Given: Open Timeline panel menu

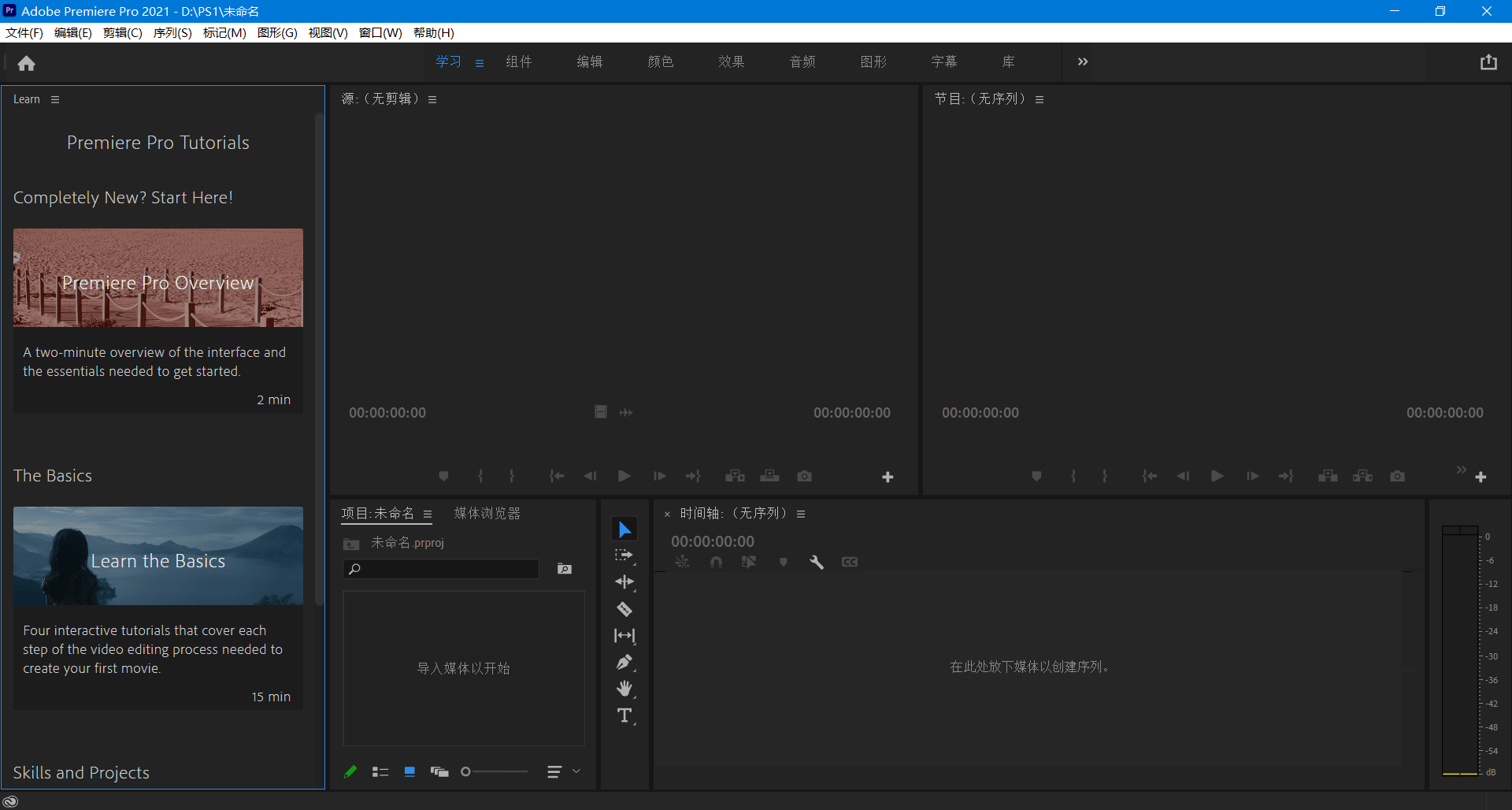Looking at the screenshot, I should pos(801,514).
